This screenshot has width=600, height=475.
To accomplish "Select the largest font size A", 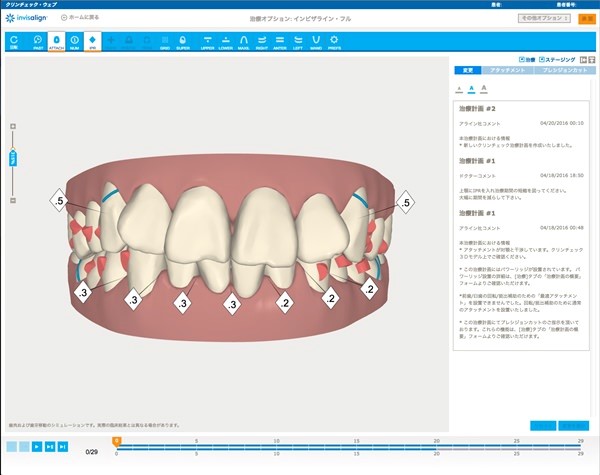I will (483, 88).
